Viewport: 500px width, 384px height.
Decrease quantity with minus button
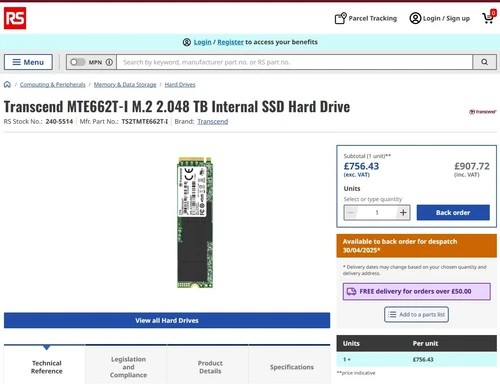pyautogui.click(x=351, y=212)
